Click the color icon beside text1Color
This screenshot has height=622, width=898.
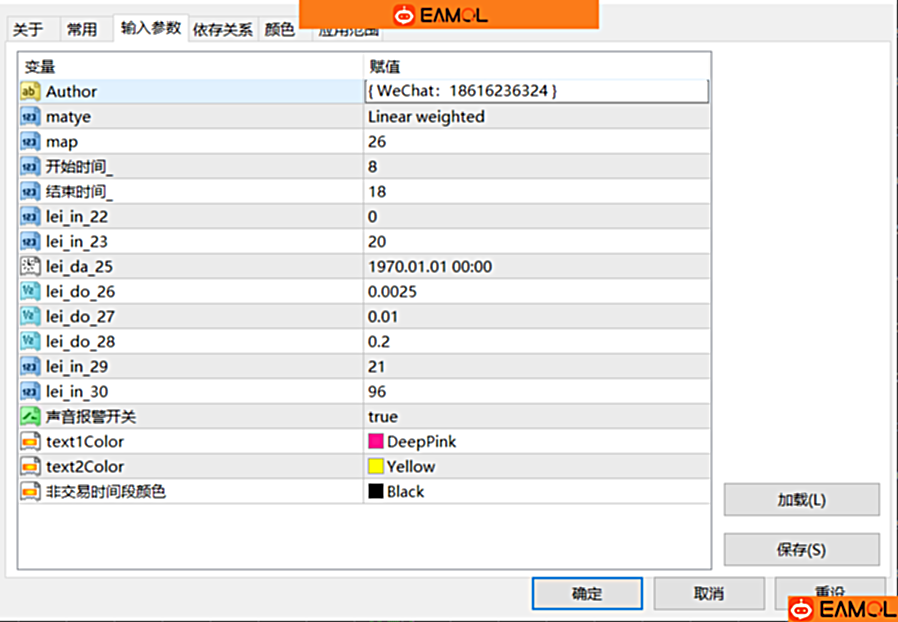coord(29,442)
